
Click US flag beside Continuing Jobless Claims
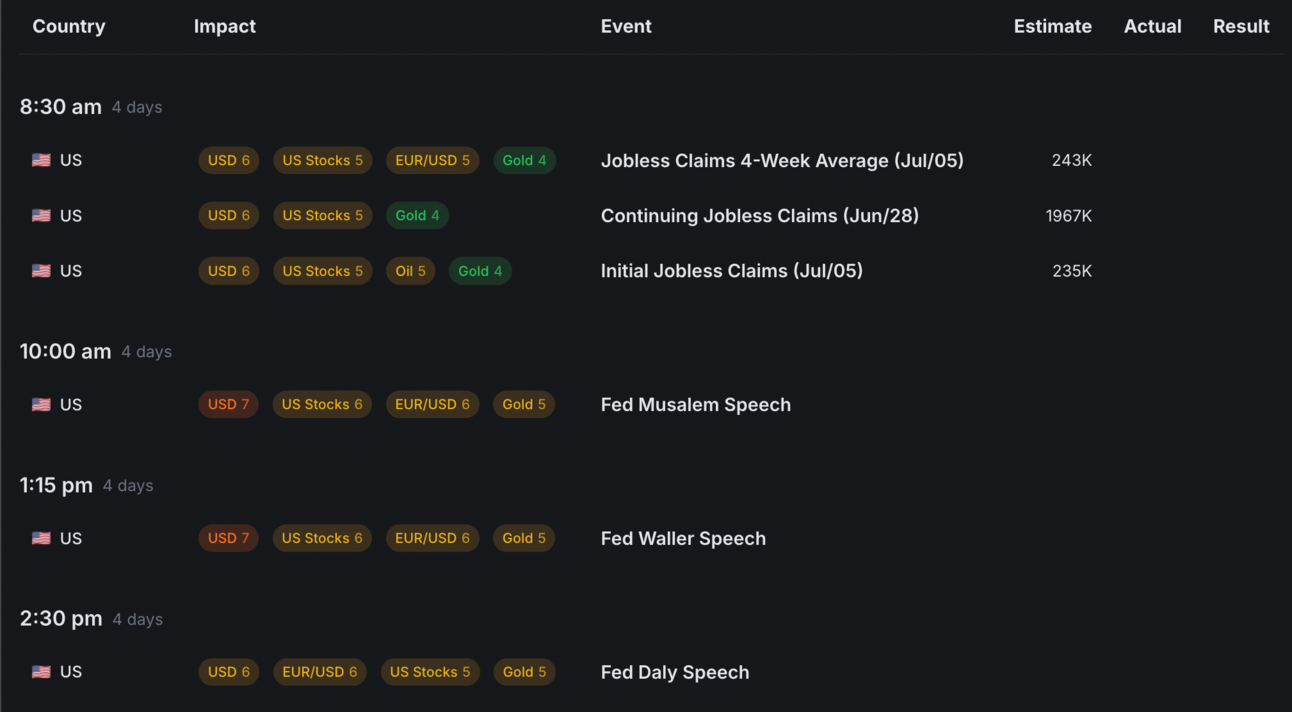tap(41, 216)
